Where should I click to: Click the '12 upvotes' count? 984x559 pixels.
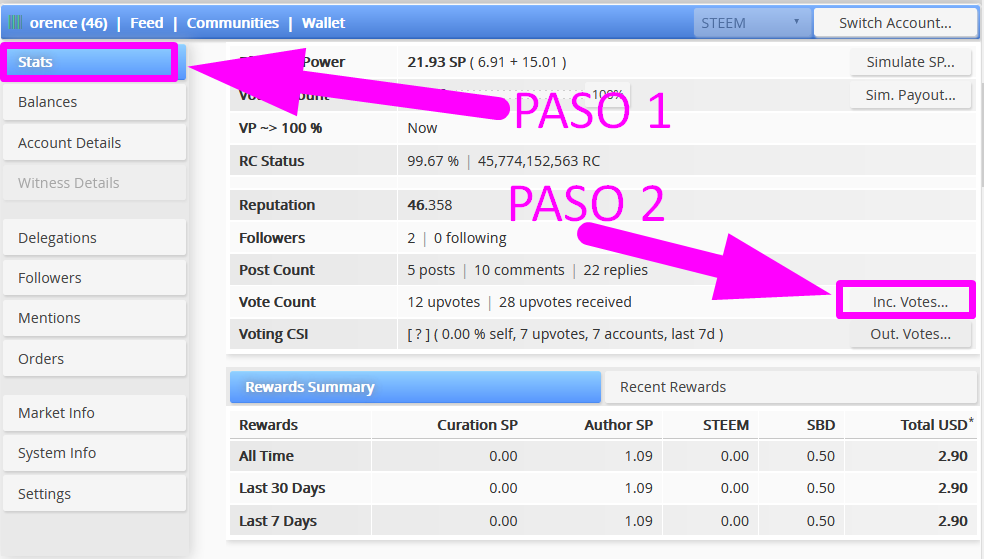(x=444, y=302)
